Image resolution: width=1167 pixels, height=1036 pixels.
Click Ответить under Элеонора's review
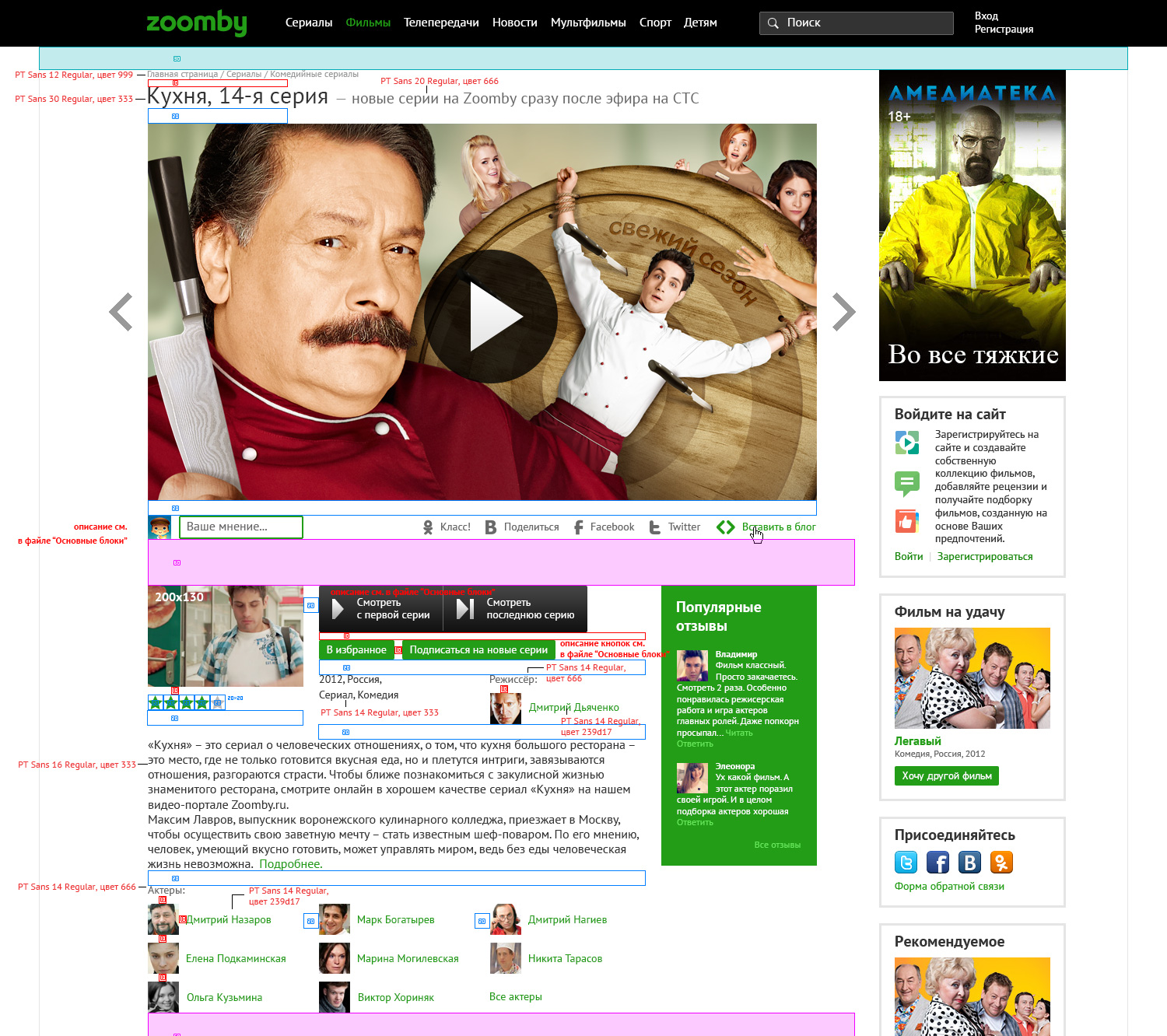tap(695, 823)
